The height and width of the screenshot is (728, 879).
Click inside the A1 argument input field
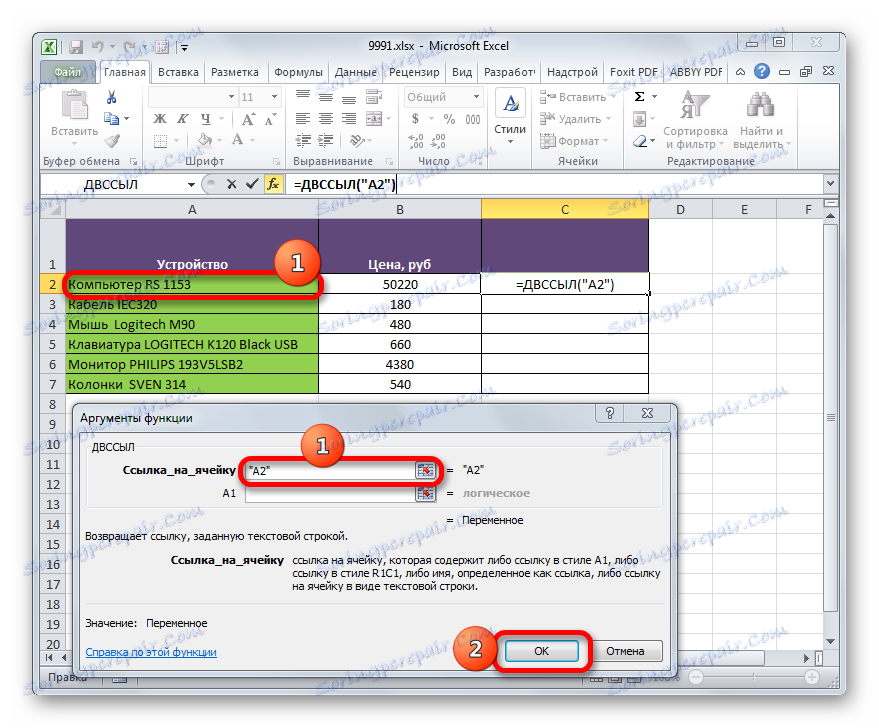[330, 494]
